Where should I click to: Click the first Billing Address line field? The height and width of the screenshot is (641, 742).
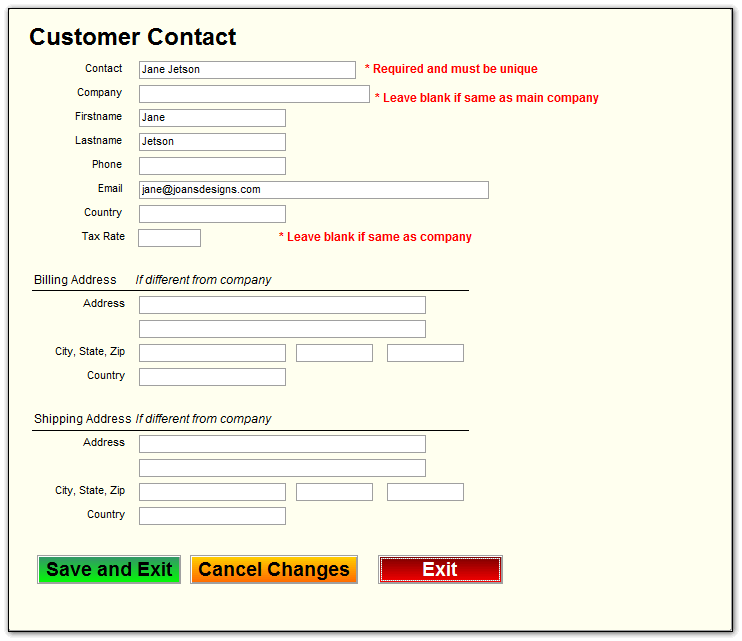coord(282,305)
